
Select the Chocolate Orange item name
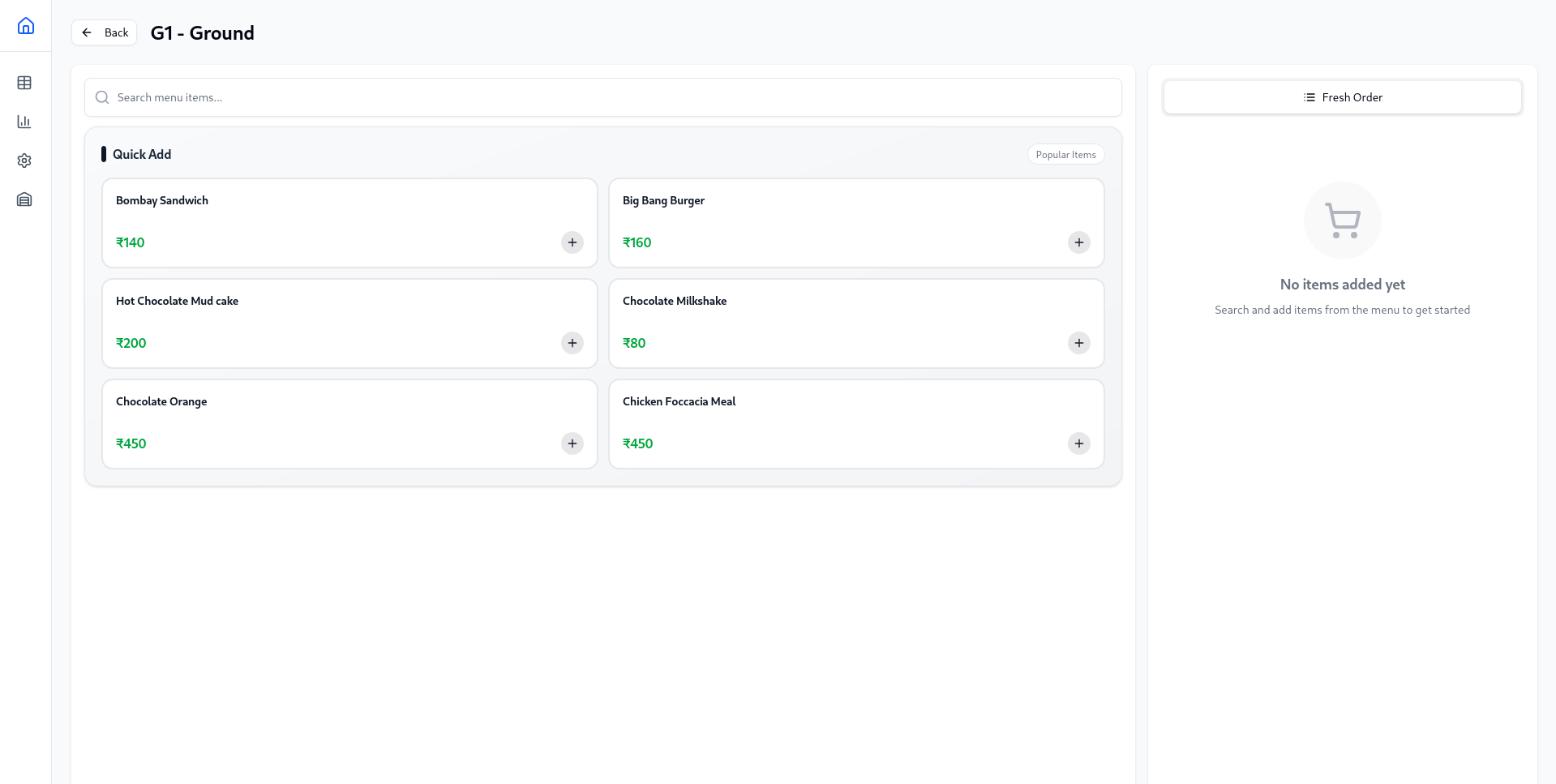coord(161,401)
